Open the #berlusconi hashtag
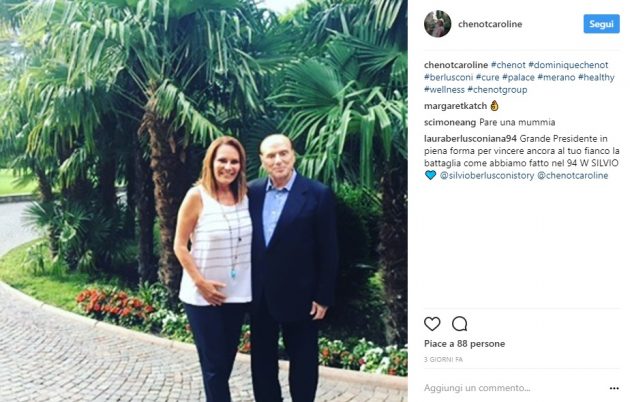Screen dimensions: 630x402 pyautogui.click(x=448, y=77)
